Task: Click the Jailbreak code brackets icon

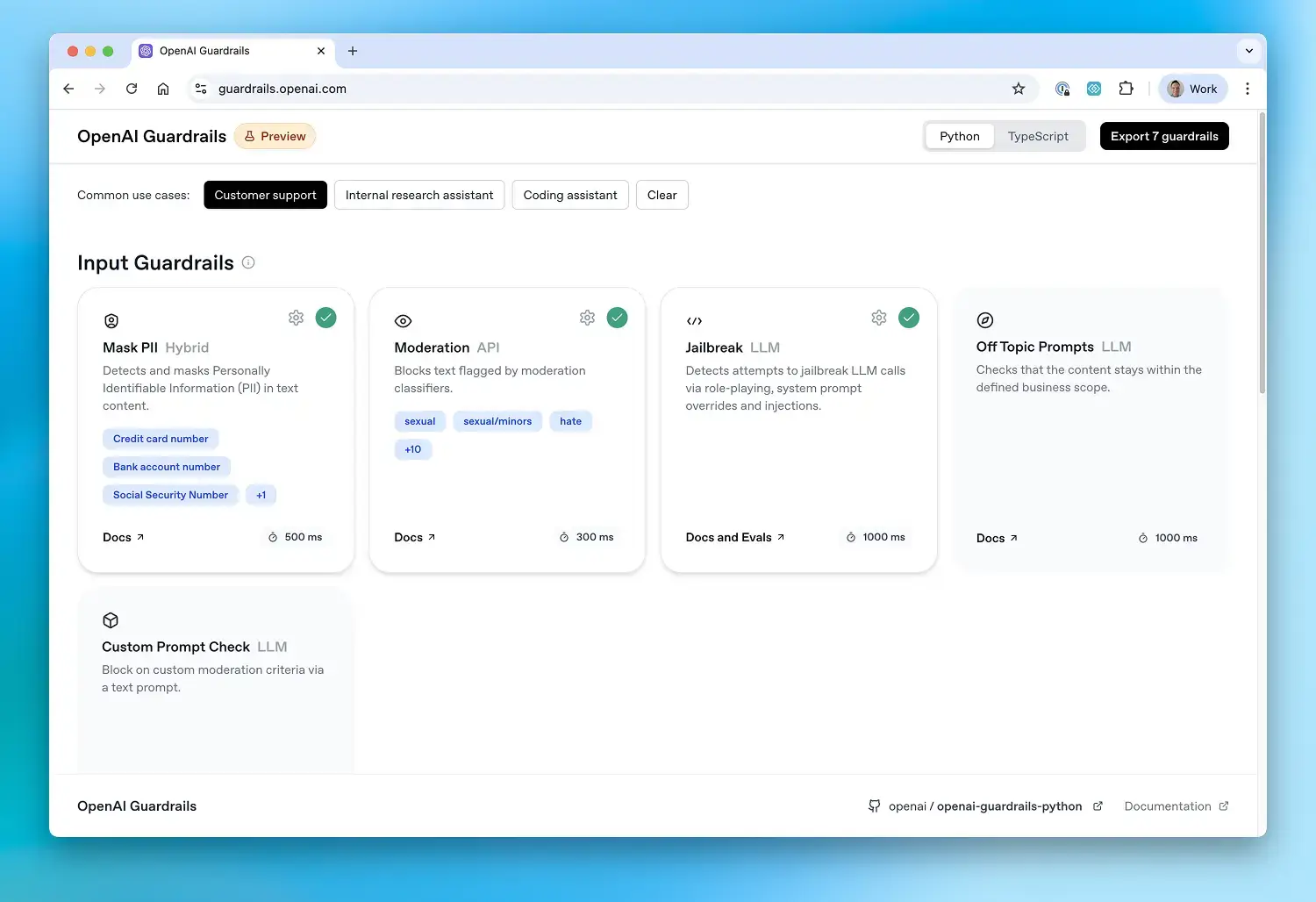Action: [694, 320]
